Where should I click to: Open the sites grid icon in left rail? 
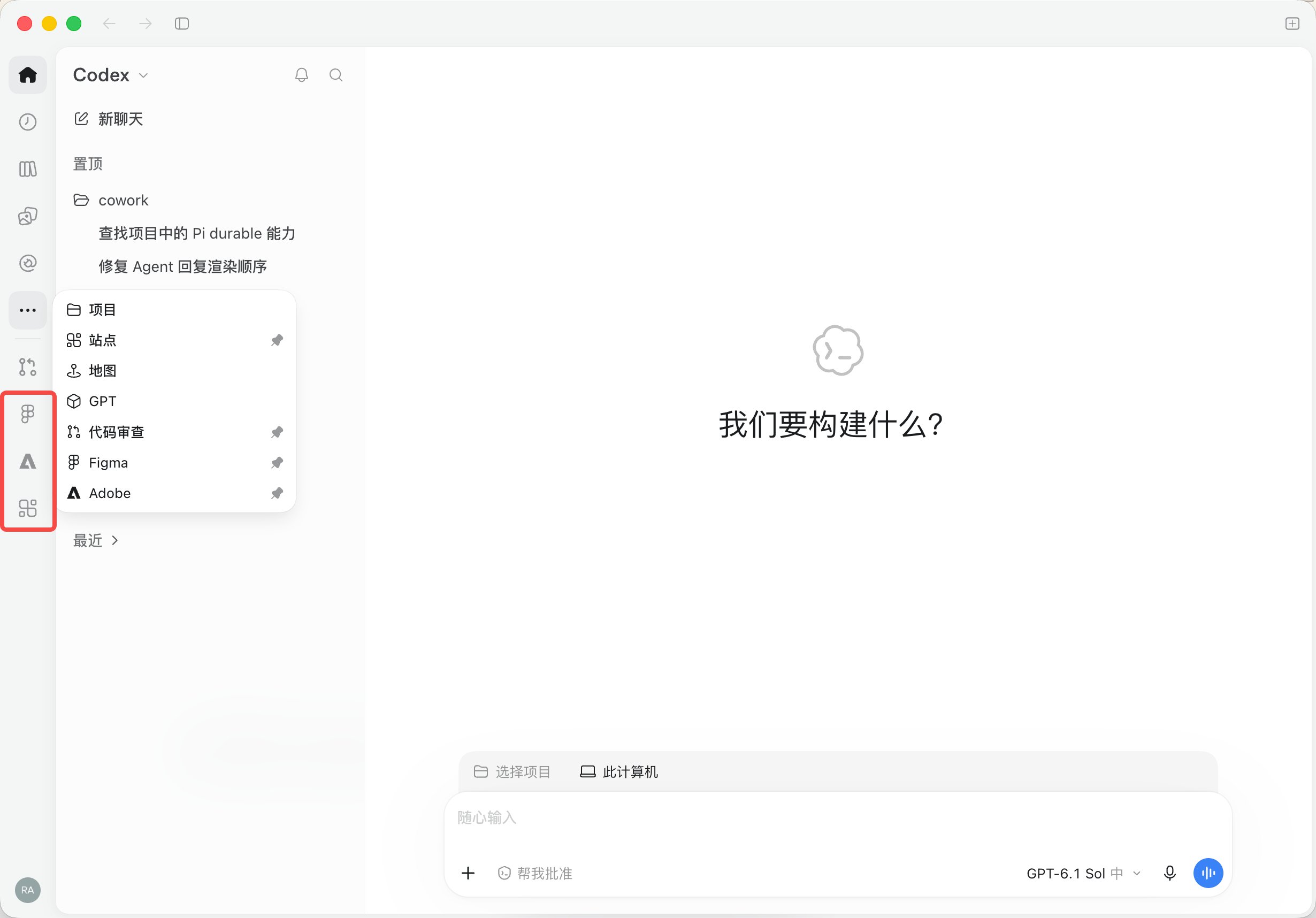27,508
